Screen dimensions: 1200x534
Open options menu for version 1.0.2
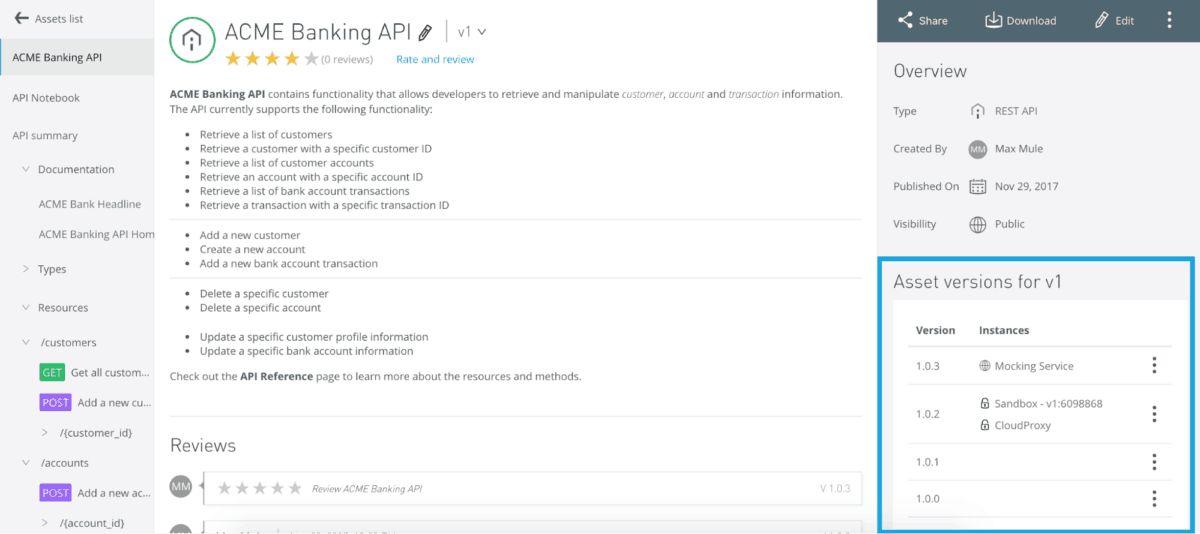1154,414
